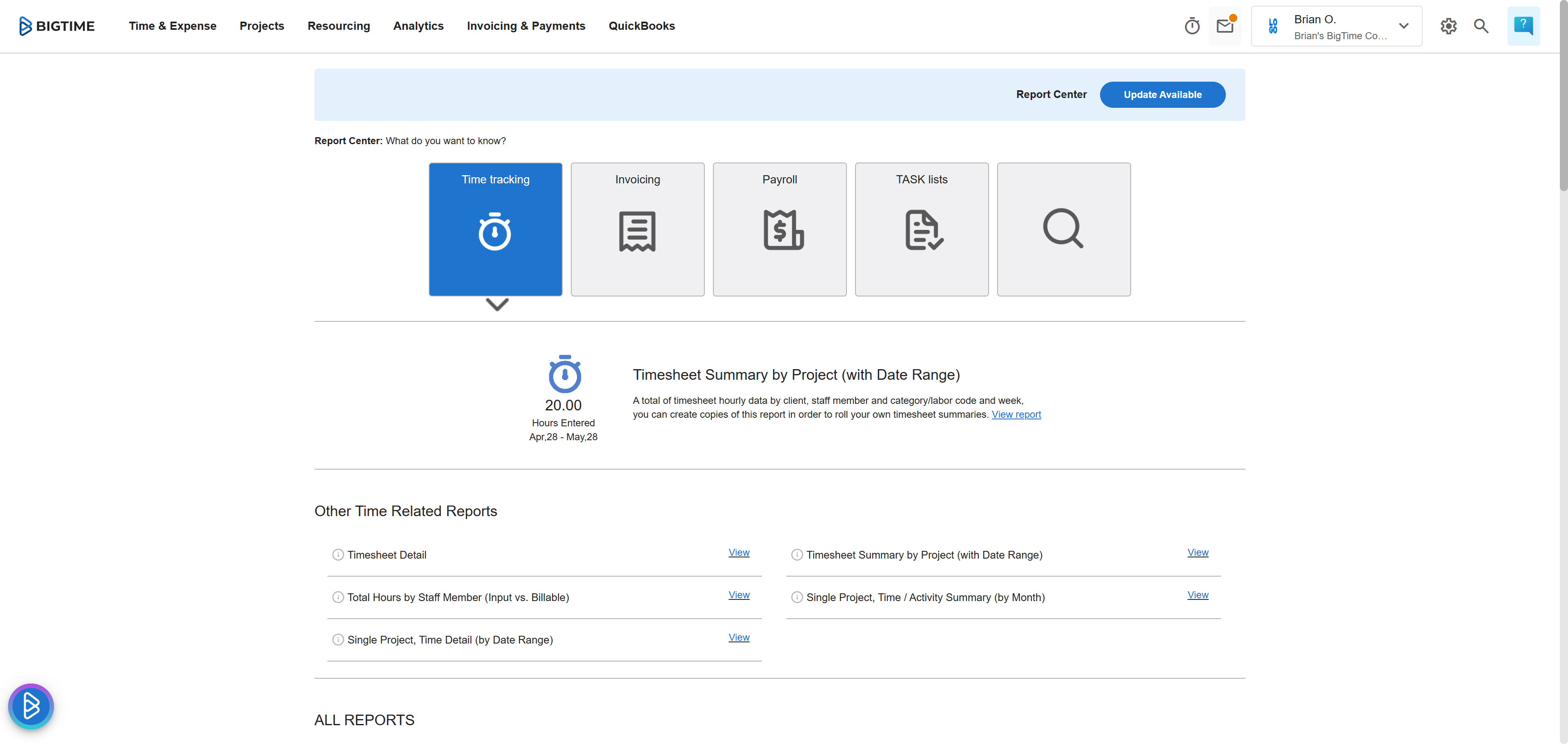Expand the Brian O. account dropdown
Viewport: 1568px width, 744px height.
[x=1404, y=26]
